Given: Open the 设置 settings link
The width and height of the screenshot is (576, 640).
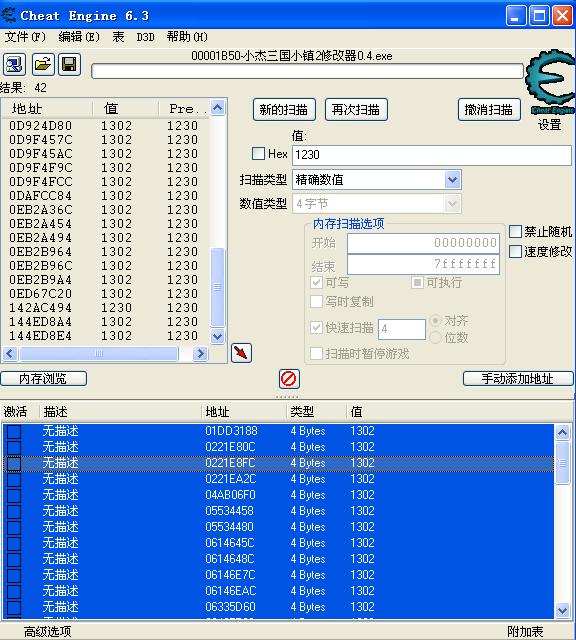Looking at the screenshot, I should [x=549, y=125].
